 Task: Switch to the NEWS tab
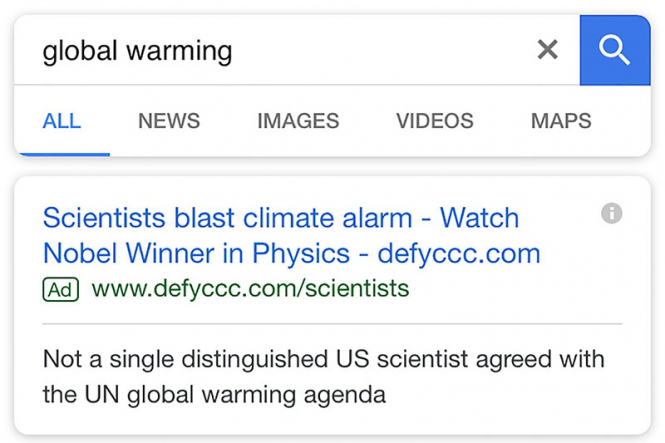[169, 122]
